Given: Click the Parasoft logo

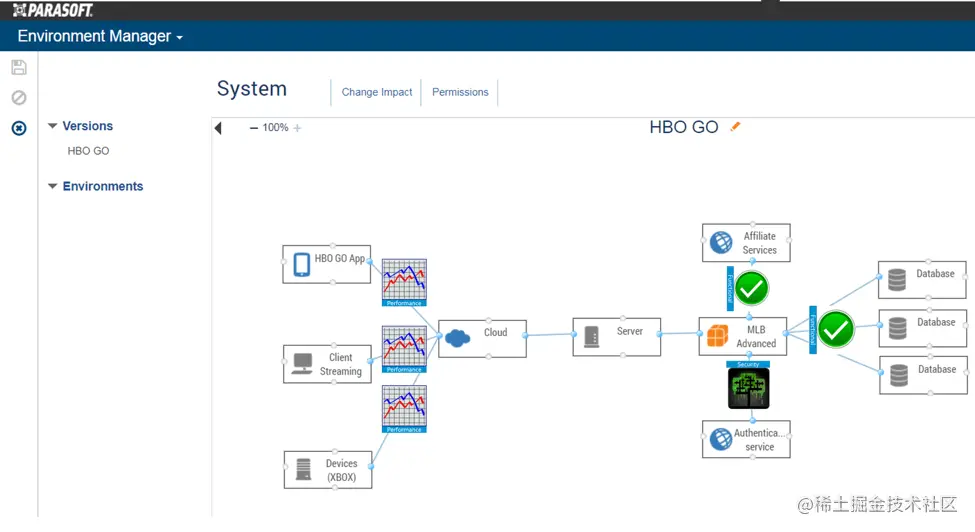Looking at the screenshot, I should click(x=53, y=10).
